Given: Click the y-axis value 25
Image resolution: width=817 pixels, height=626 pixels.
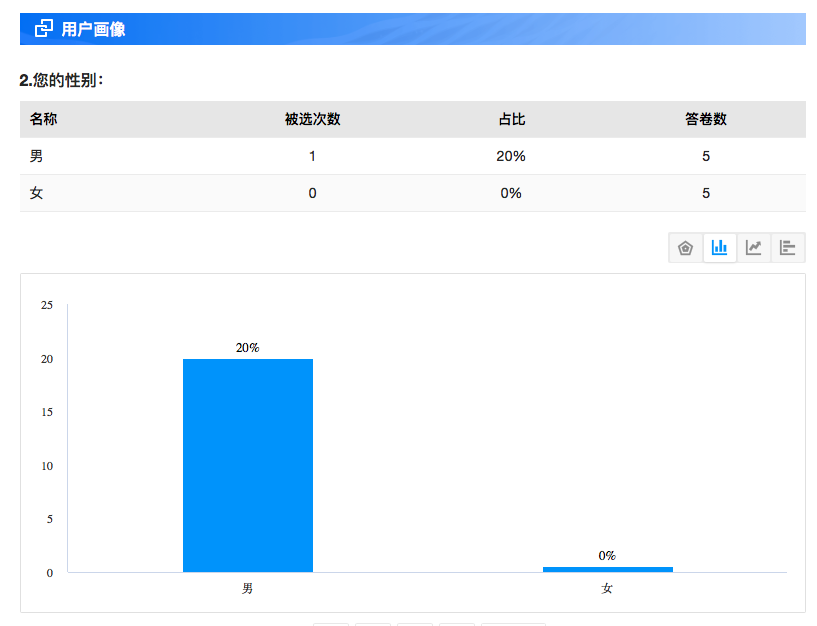Looking at the screenshot, I should point(47,305).
